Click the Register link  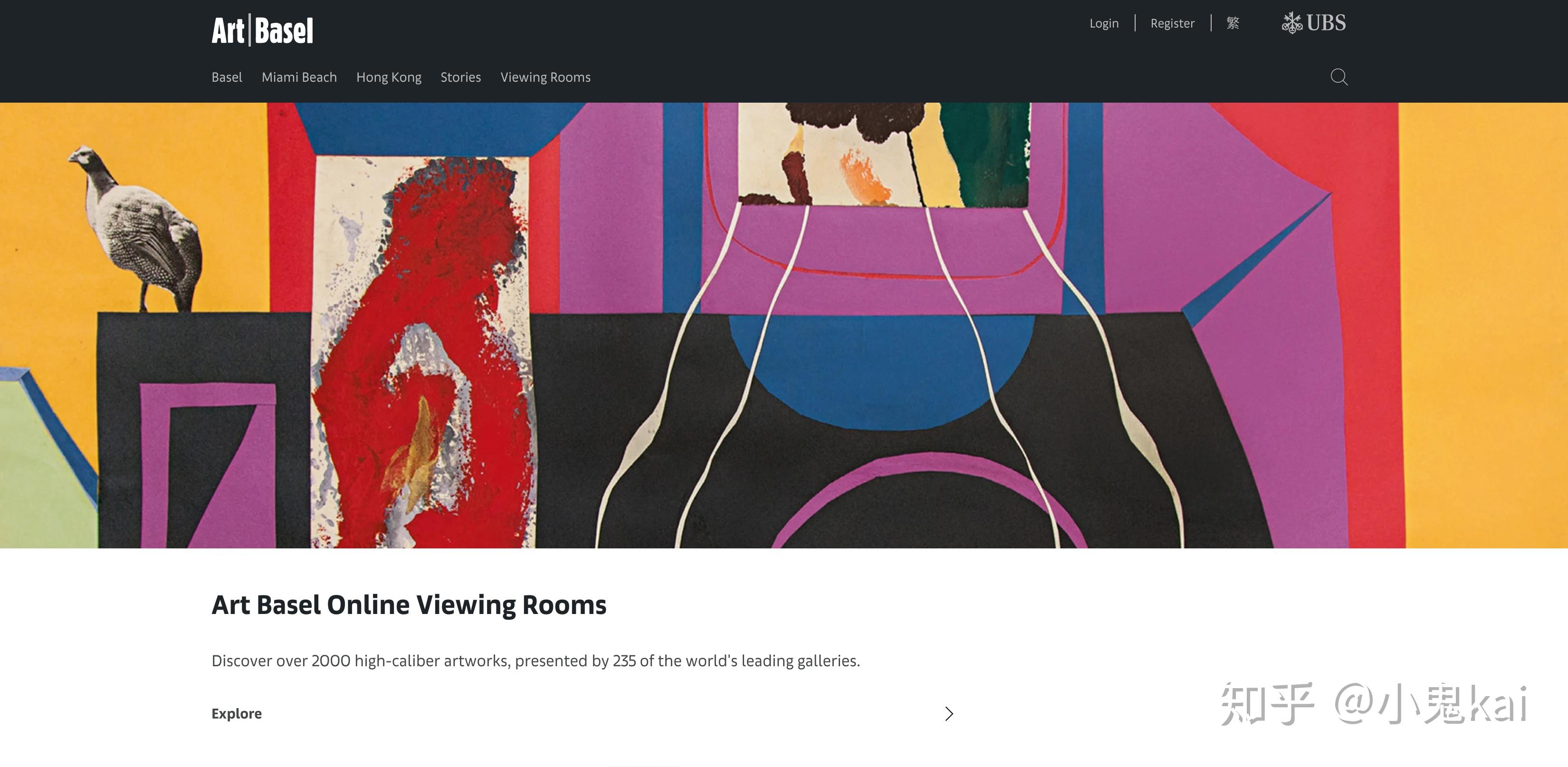tap(1172, 23)
